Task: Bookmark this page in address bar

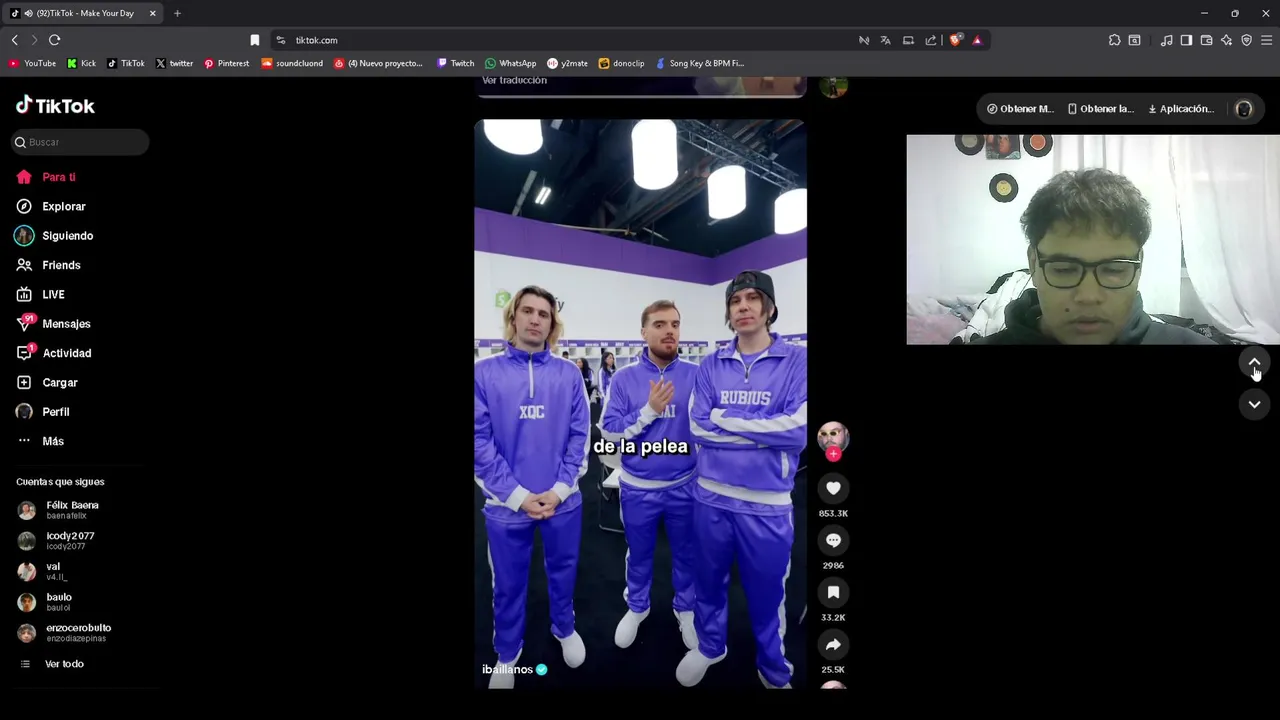Action: pos(255,40)
